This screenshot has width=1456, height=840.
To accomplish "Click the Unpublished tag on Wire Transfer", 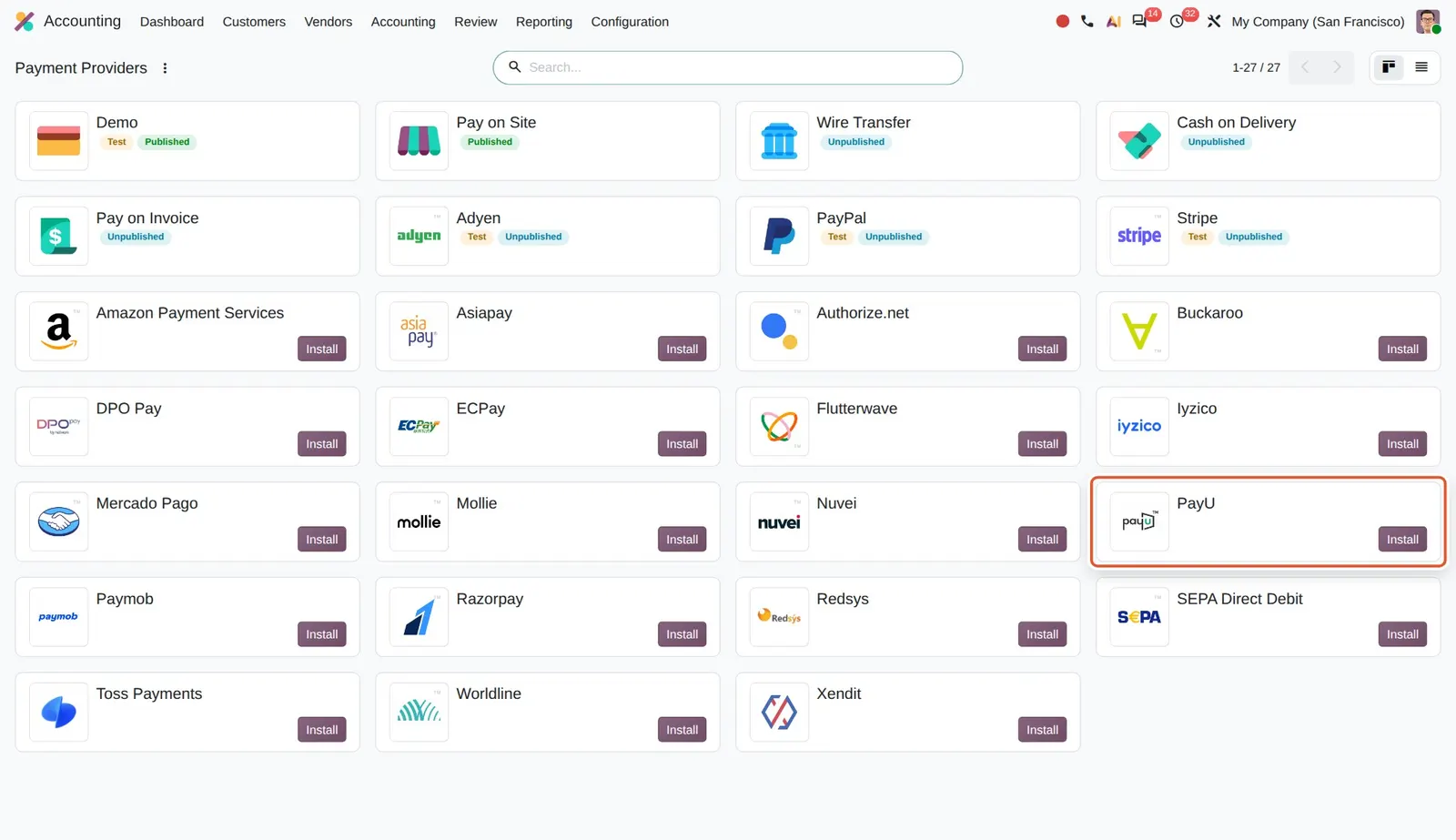I will point(856,142).
